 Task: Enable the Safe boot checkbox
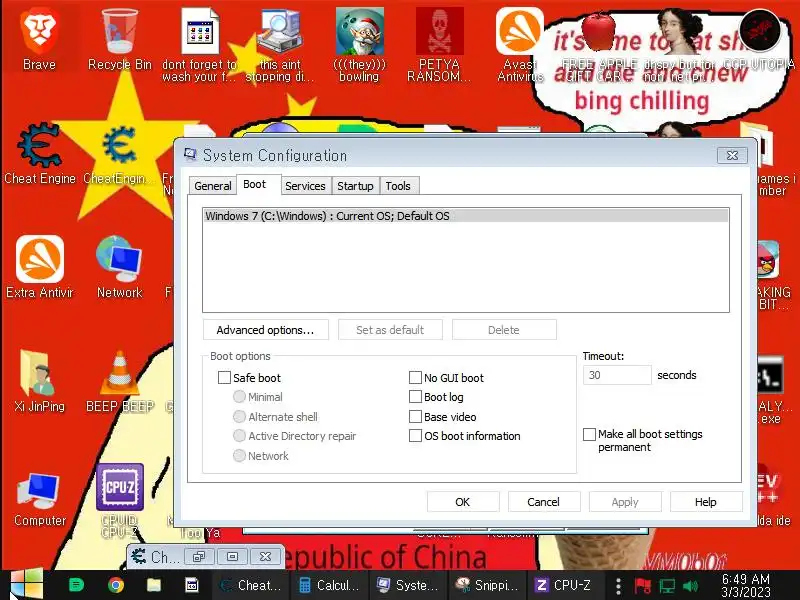point(224,378)
